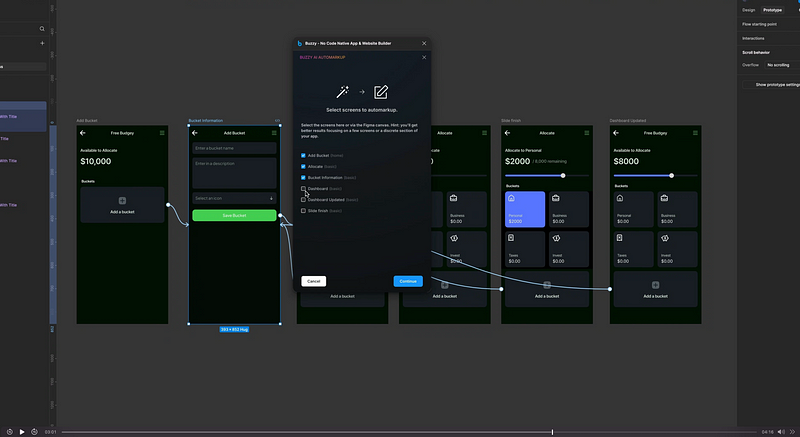Select the Dashboard Updated frame label
The height and width of the screenshot is (437, 800).
click(x=628, y=121)
